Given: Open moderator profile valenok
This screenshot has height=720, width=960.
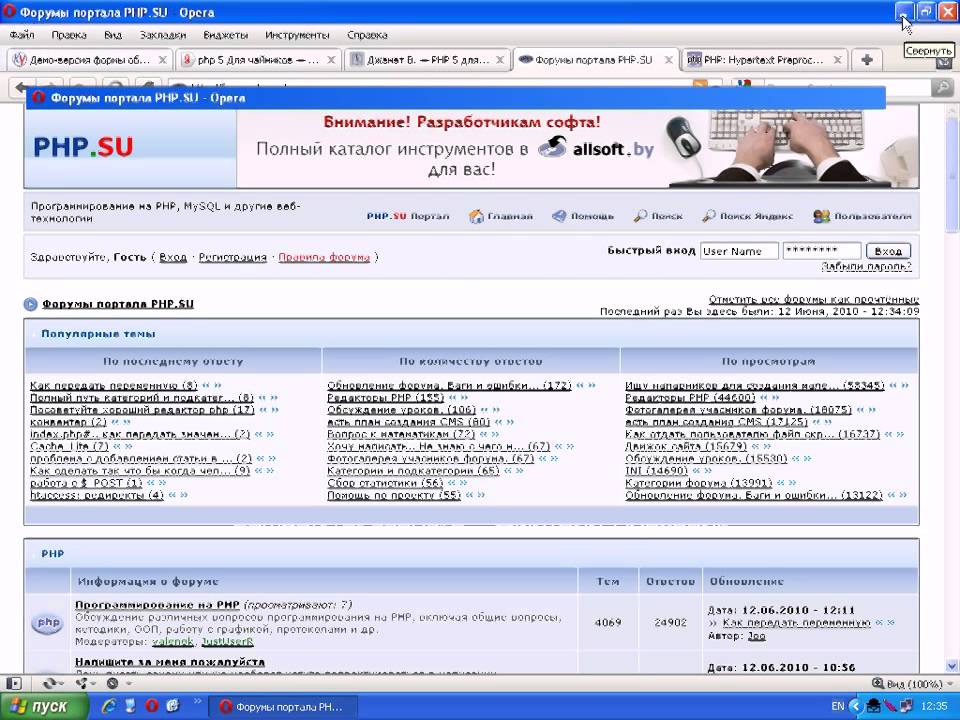Looking at the screenshot, I should tap(173, 642).
